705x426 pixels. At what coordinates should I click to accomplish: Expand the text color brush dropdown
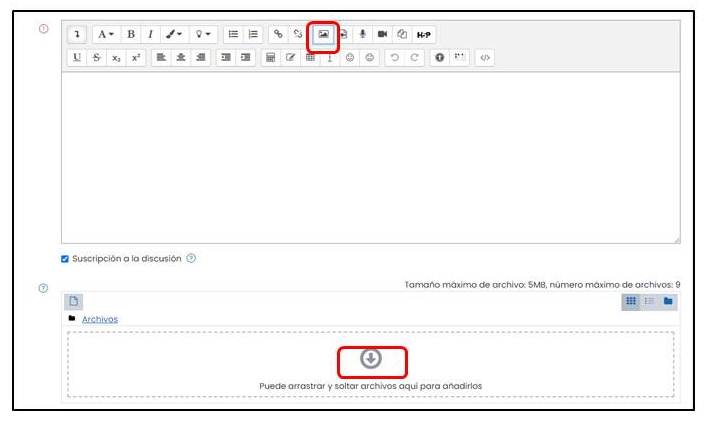tap(174, 34)
